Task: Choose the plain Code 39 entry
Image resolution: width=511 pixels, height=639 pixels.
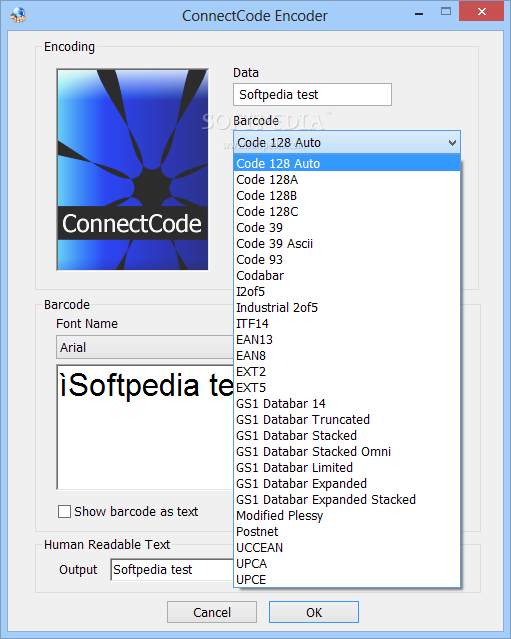Action: pyautogui.click(x=347, y=227)
